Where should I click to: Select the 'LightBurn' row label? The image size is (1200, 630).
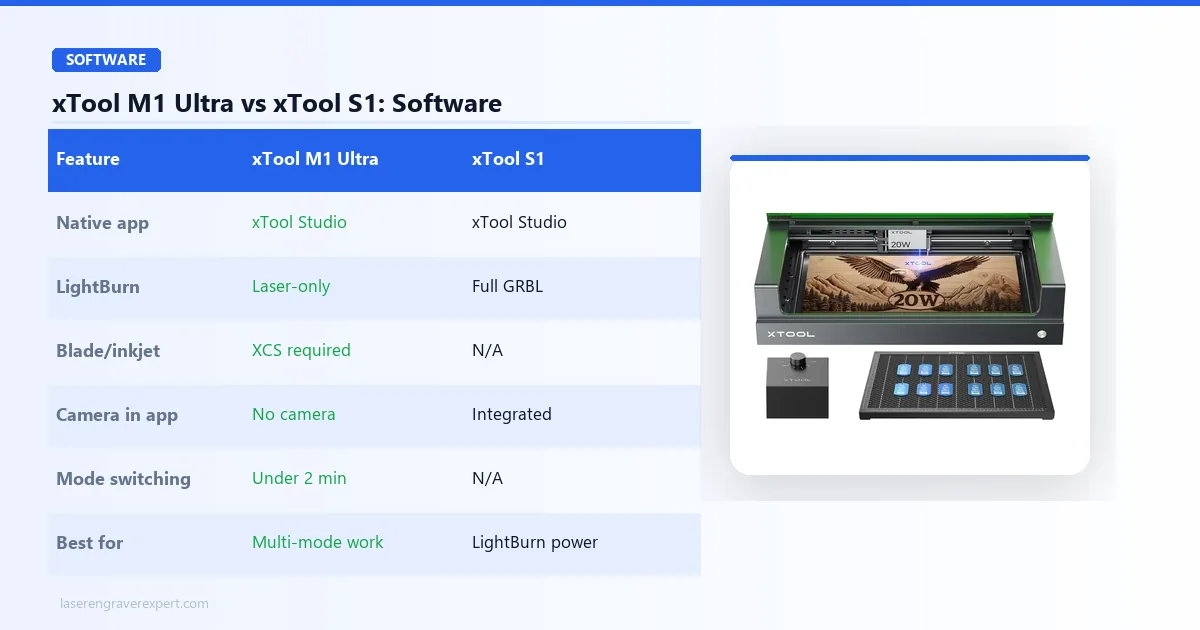[98, 287]
